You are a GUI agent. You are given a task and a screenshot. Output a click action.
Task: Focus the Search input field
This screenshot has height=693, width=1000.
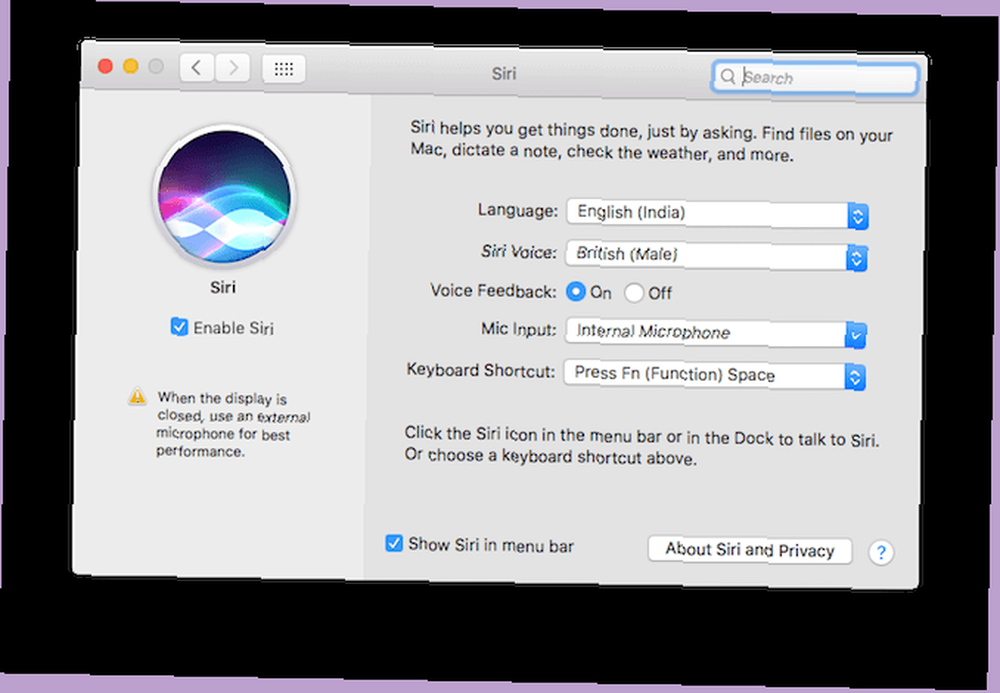coord(816,78)
